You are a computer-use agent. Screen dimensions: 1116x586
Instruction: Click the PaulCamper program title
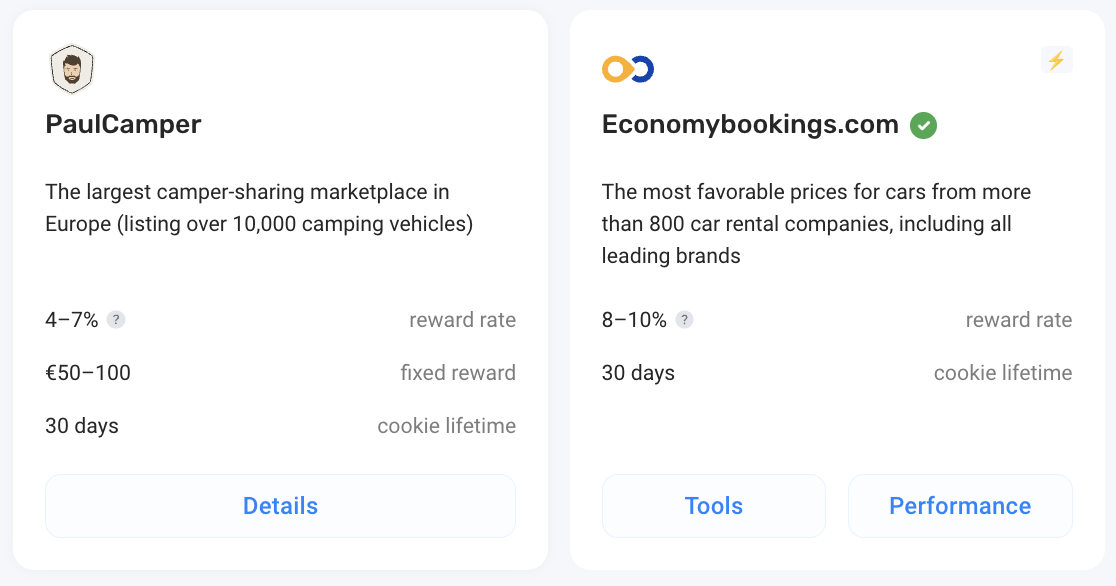point(123,124)
